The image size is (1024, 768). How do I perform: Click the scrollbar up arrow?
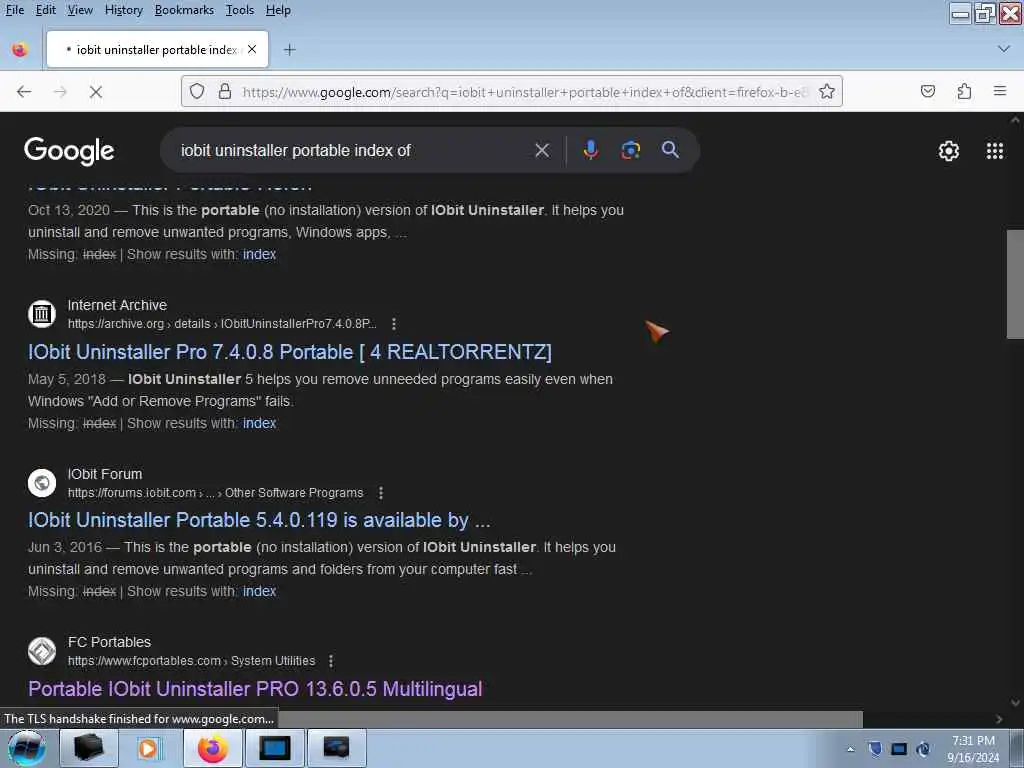(1015, 121)
